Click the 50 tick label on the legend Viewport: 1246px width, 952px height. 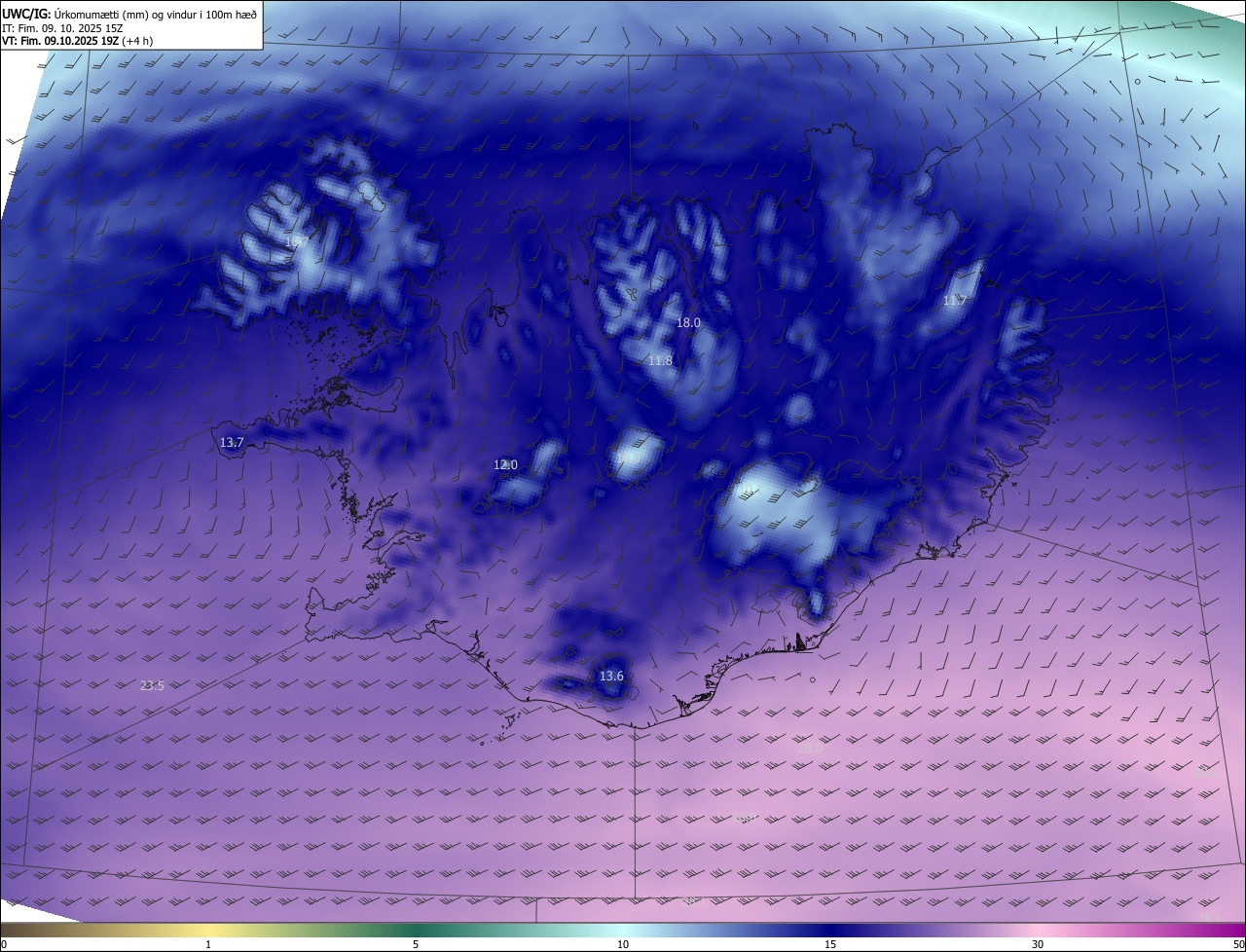click(1238, 944)
